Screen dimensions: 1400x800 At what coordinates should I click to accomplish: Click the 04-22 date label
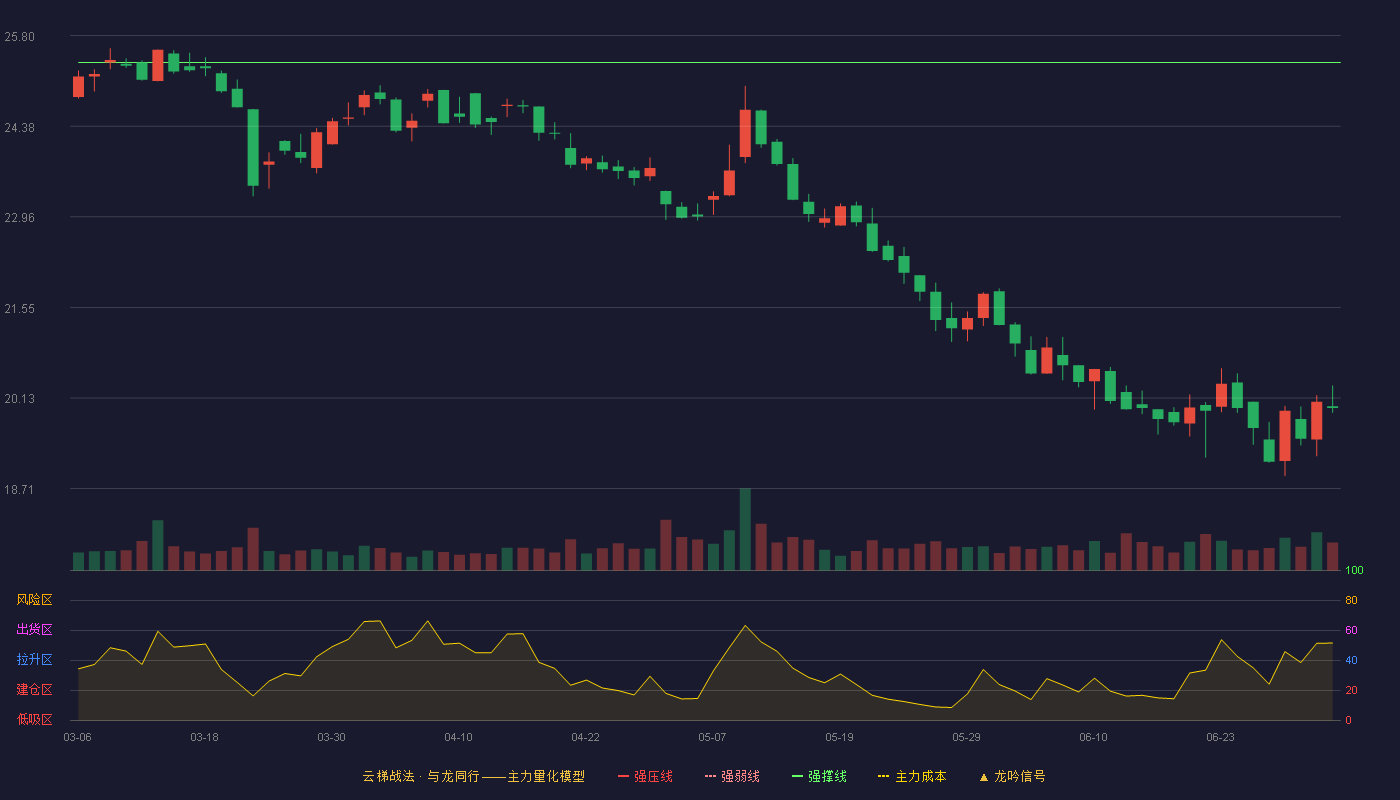click(x=585, y=737)
